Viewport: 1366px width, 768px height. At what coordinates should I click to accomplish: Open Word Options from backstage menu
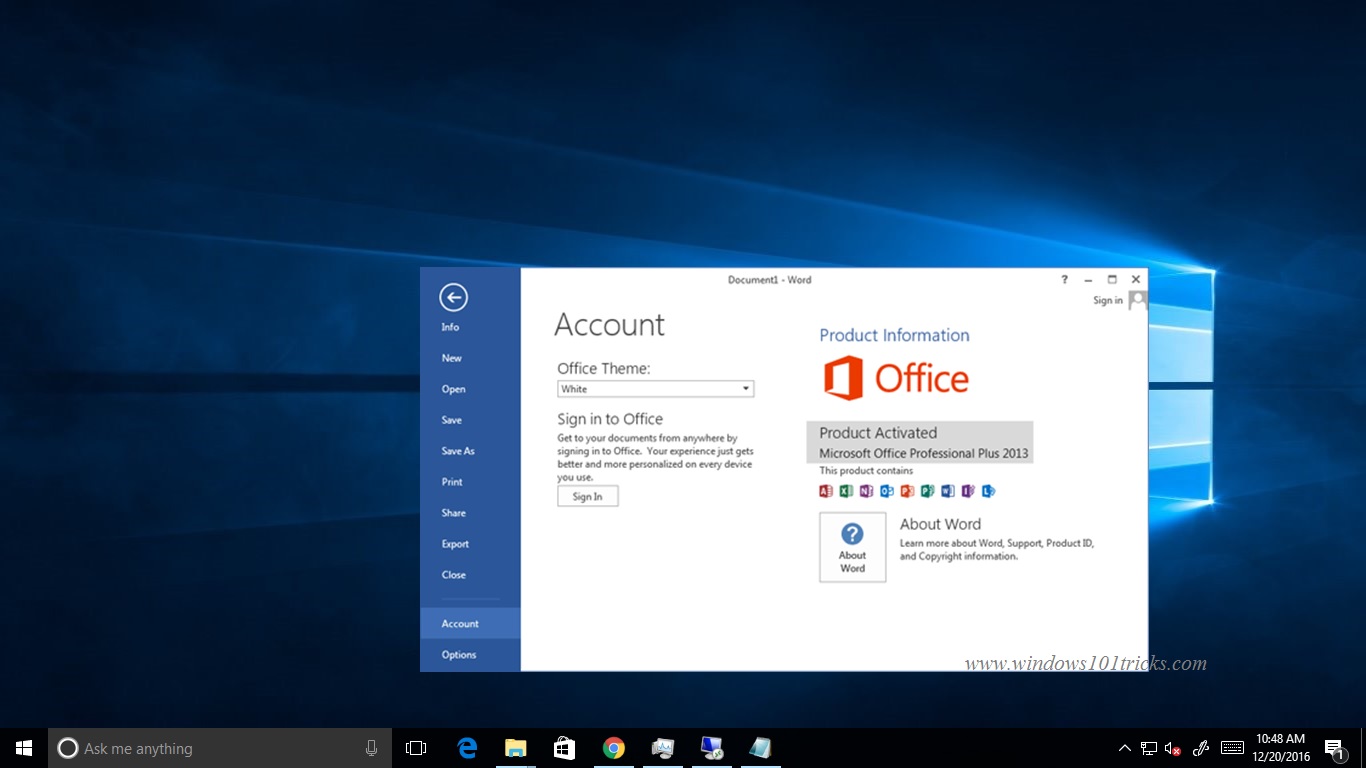[459, 655]
